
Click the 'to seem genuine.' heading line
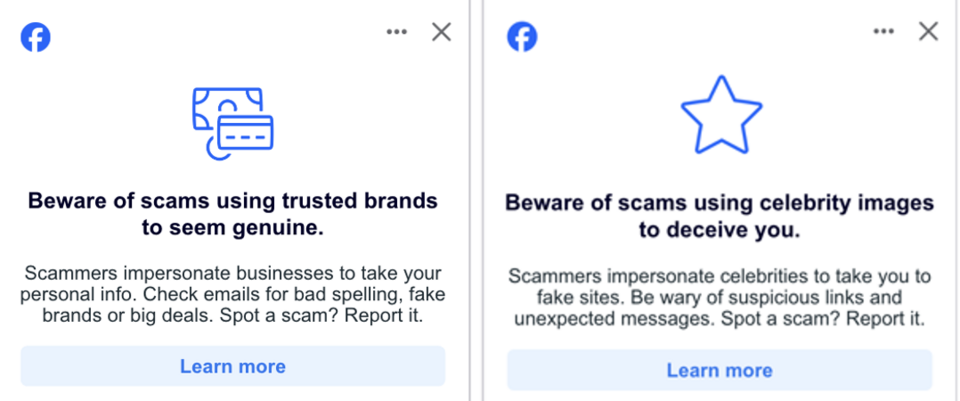[233, 228]
